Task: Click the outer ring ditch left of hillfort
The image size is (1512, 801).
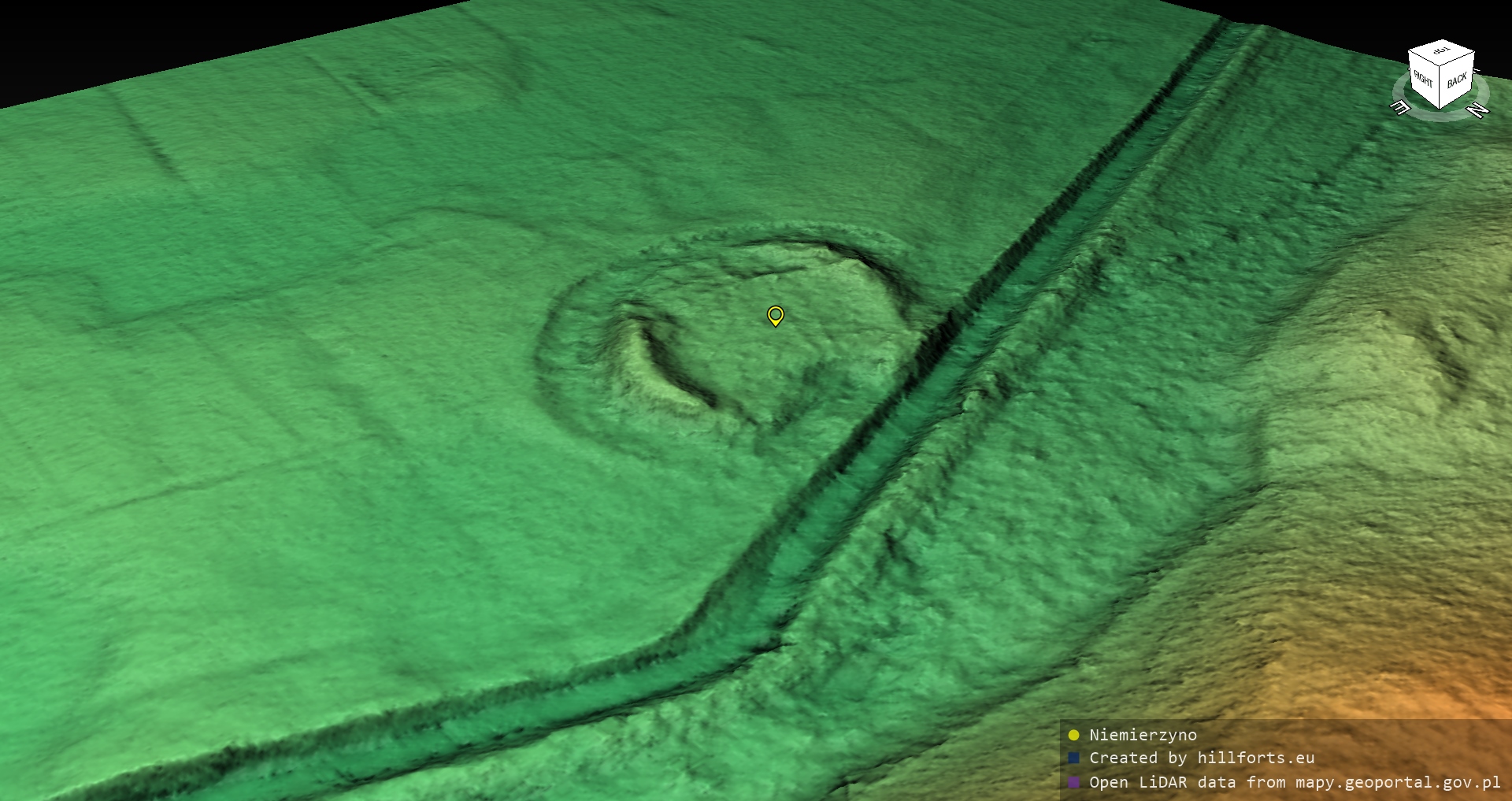Action: pyautogui.click(x=551, y=370)
